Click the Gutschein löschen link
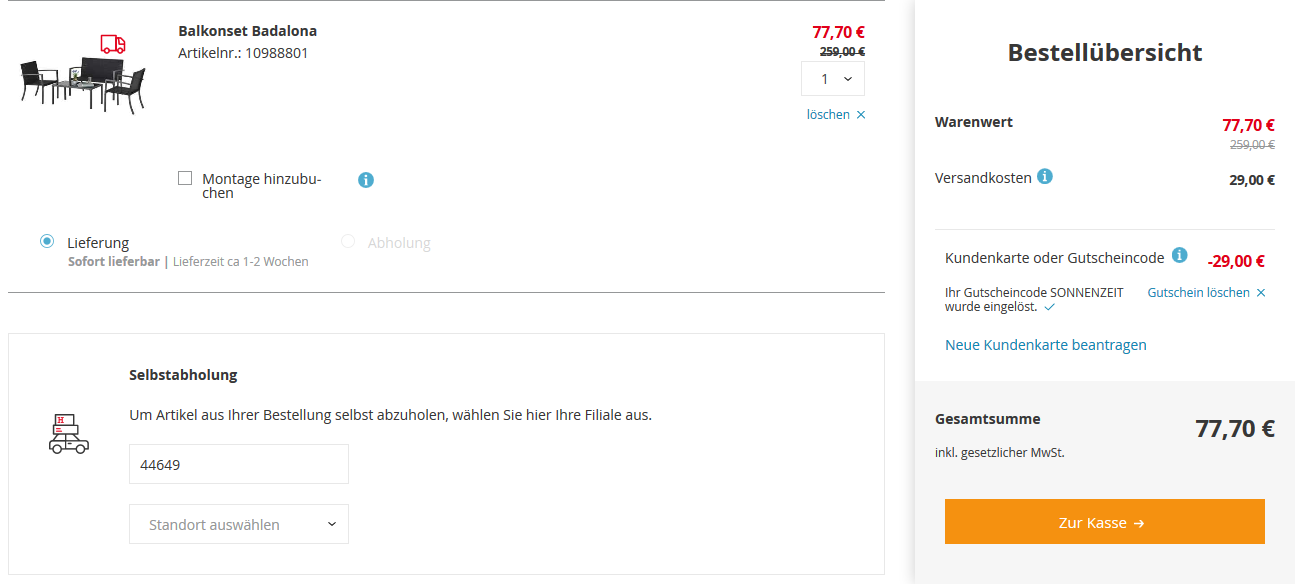This screenshot has width=1295, height=584. 1198,293
